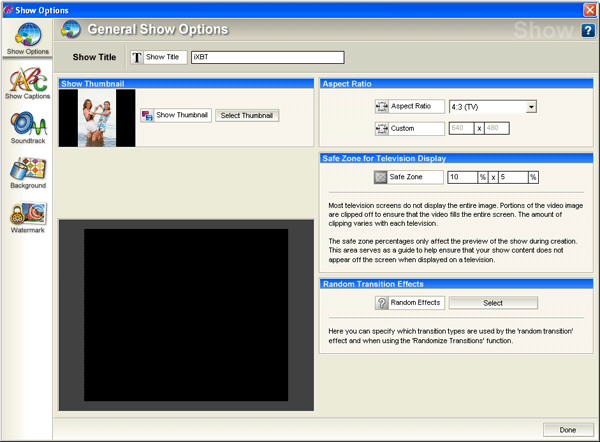Click the custom height field showing 480
The height and width of the screenshot is (442, 600).
coord(496,128)
